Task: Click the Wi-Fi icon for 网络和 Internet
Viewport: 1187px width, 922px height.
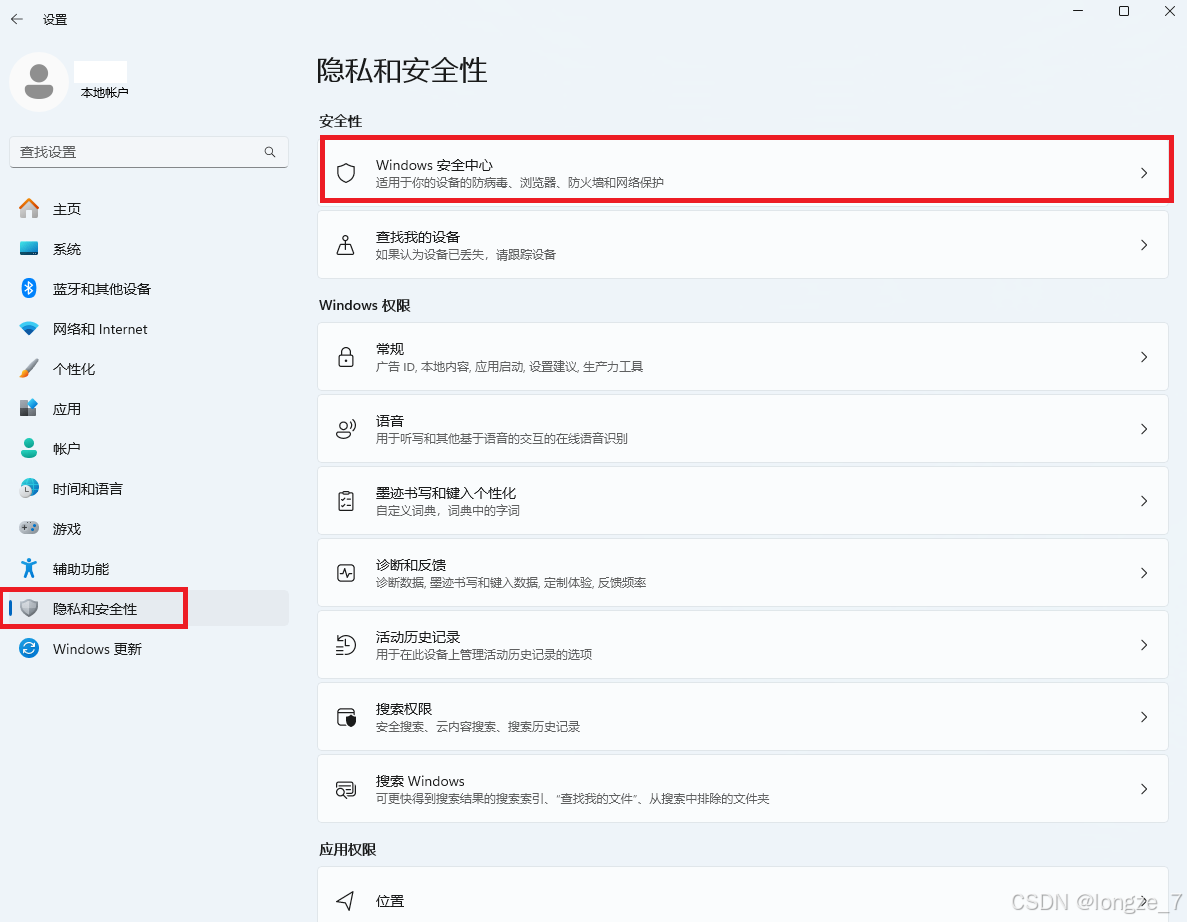Action: point(29,329)
